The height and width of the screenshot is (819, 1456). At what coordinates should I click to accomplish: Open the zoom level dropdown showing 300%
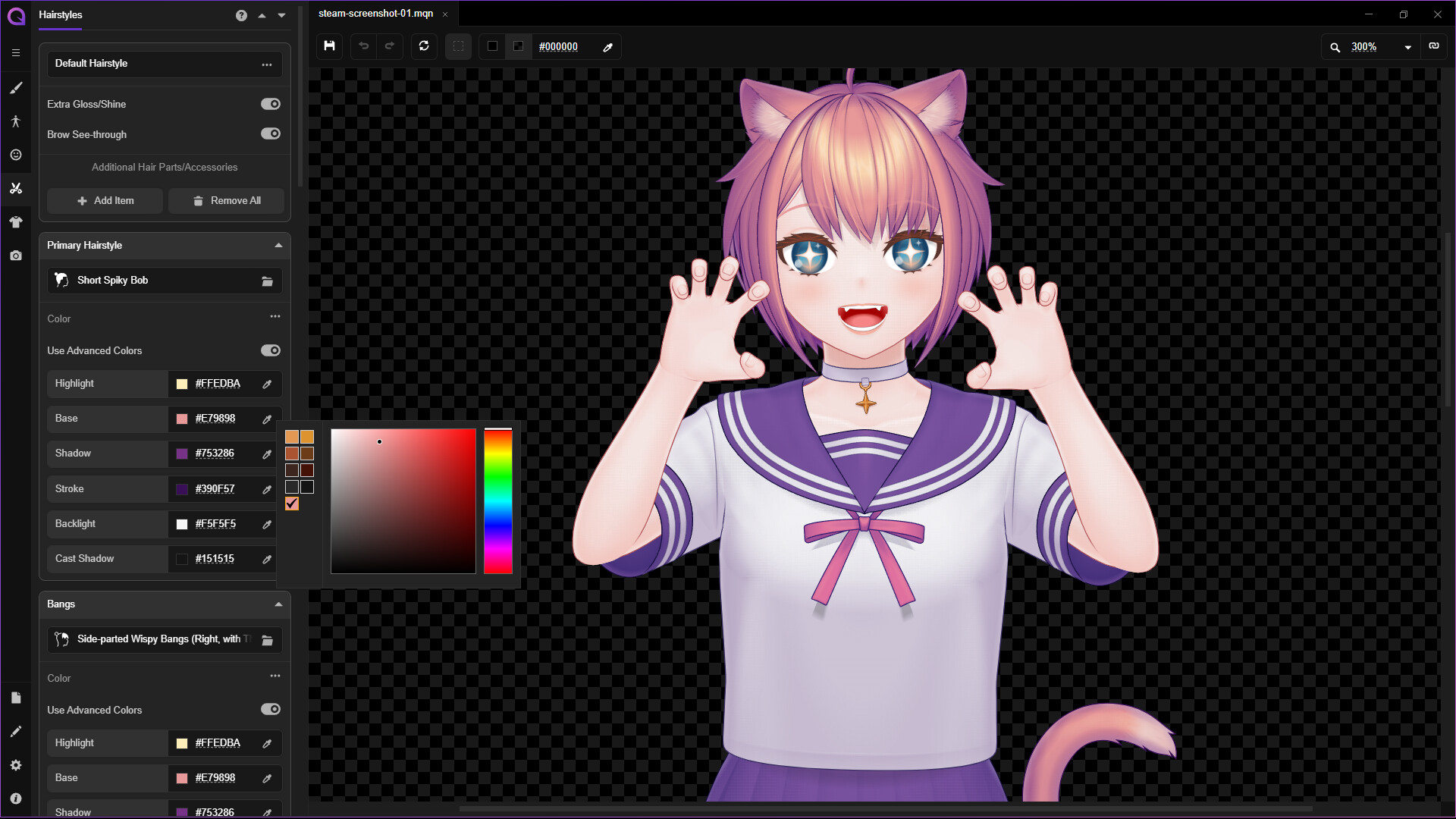point(1408,46)
